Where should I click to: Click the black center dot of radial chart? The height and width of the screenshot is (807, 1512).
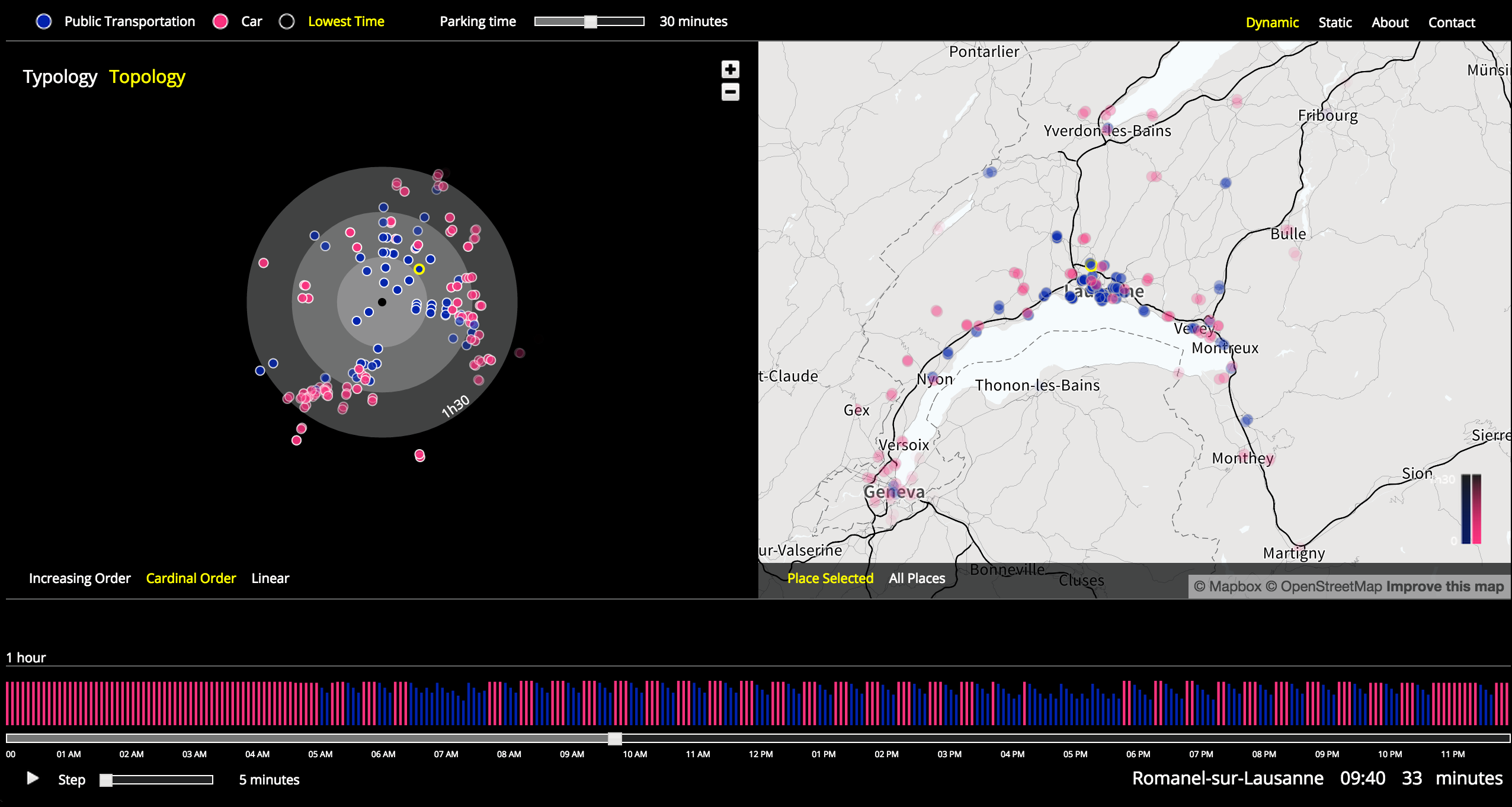pyautogui.click(x=382, y=302)
